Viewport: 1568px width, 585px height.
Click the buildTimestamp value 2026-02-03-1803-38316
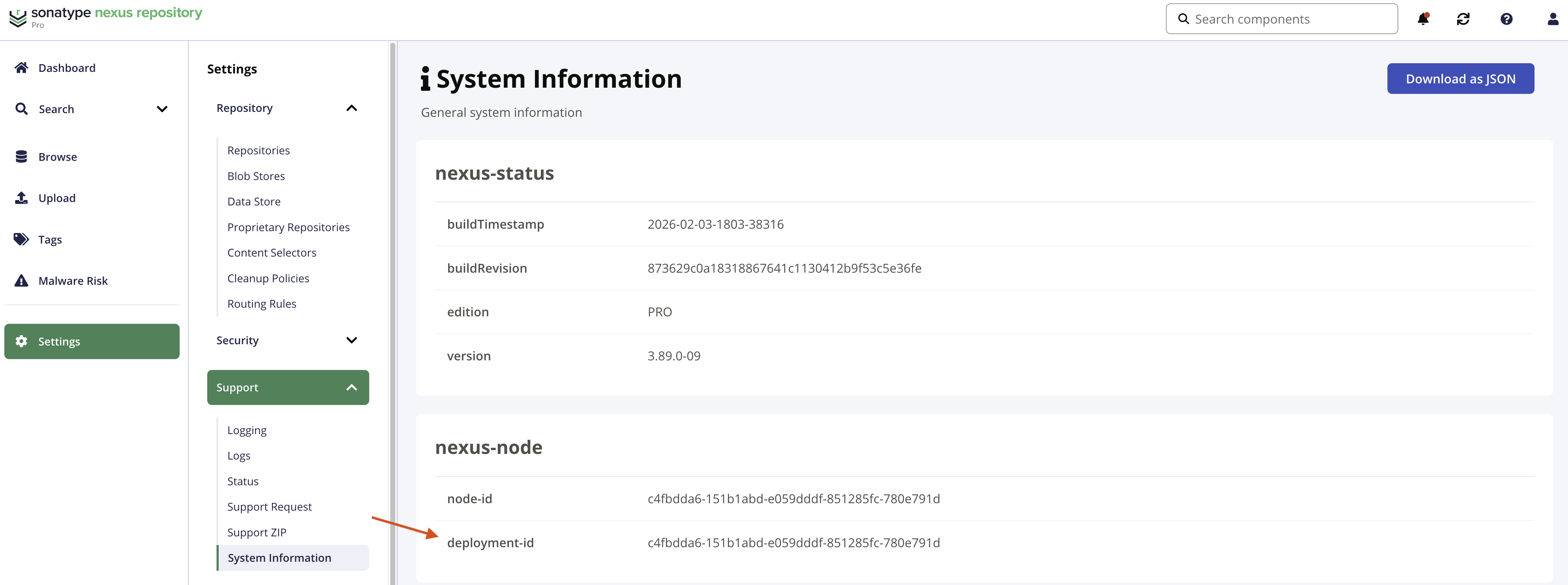716,224
